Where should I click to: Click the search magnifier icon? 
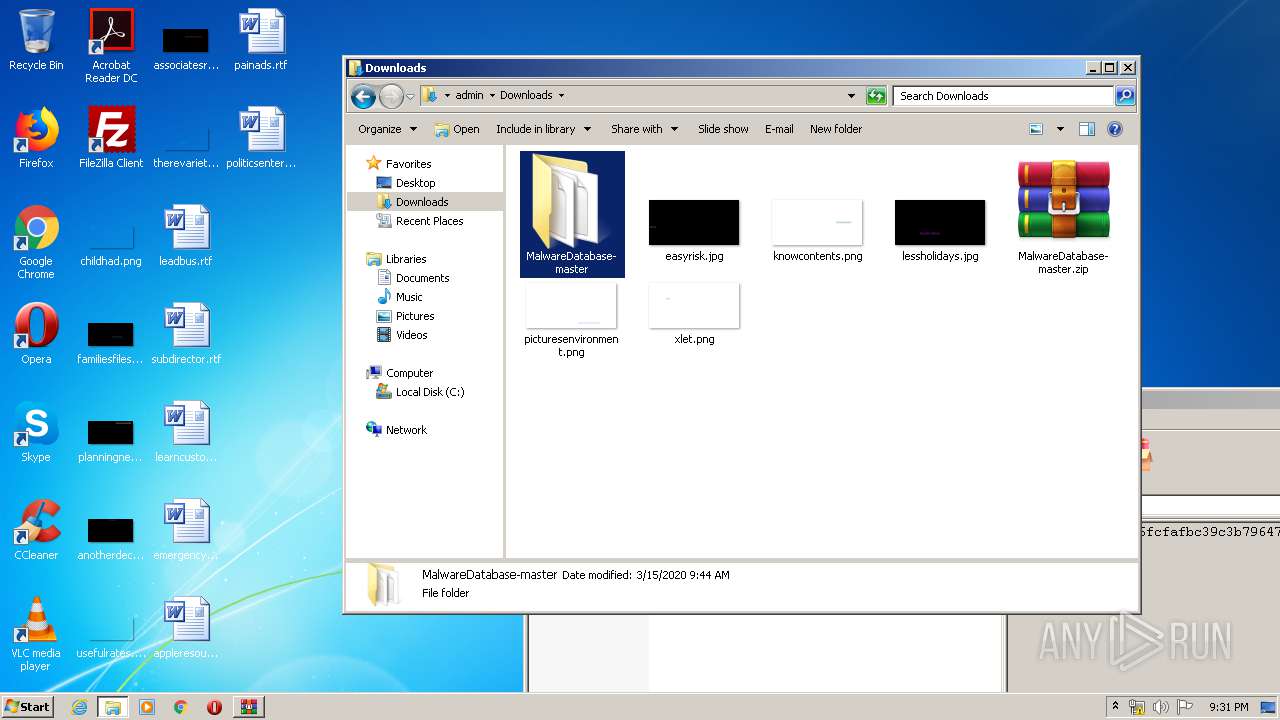[1125, 96]
